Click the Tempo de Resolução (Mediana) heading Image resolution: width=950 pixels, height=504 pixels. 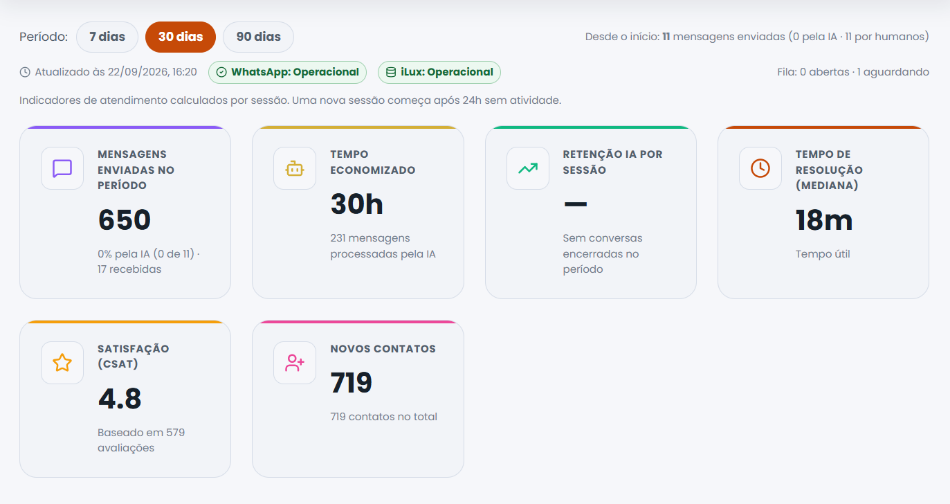[x=829, y=170]
